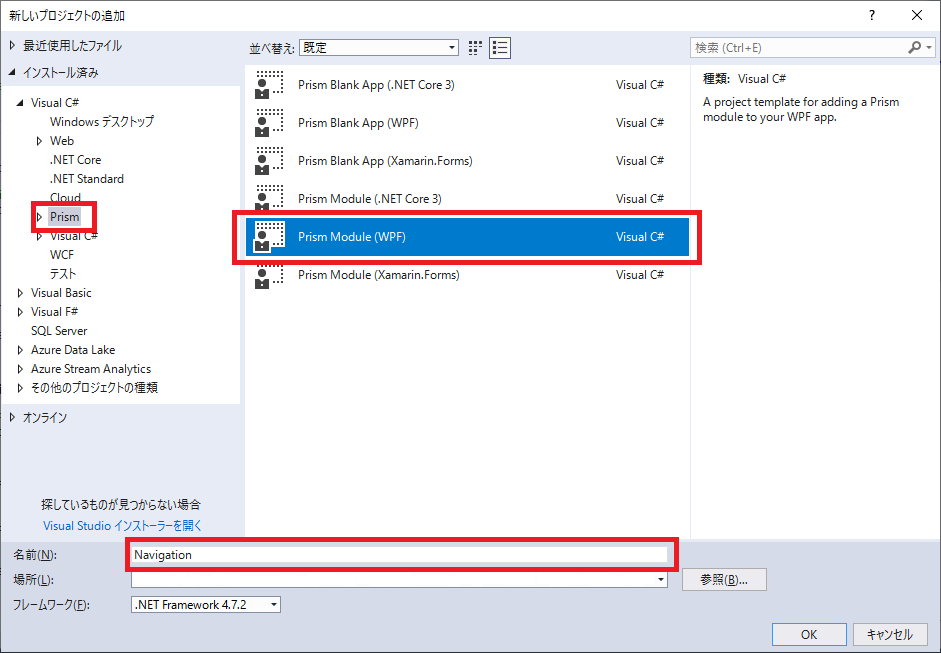Collapse インストール済み section
941x653 pixels.
coord(13,73)
